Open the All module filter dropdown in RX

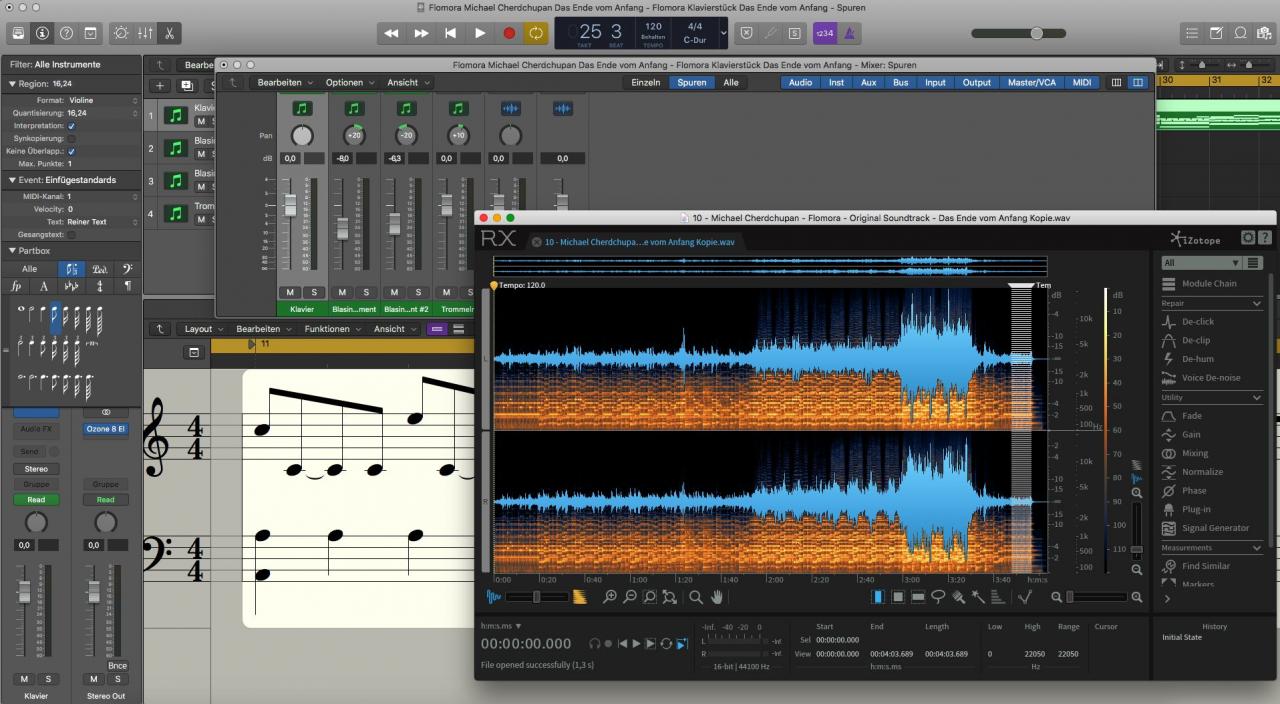[1200, 263]
